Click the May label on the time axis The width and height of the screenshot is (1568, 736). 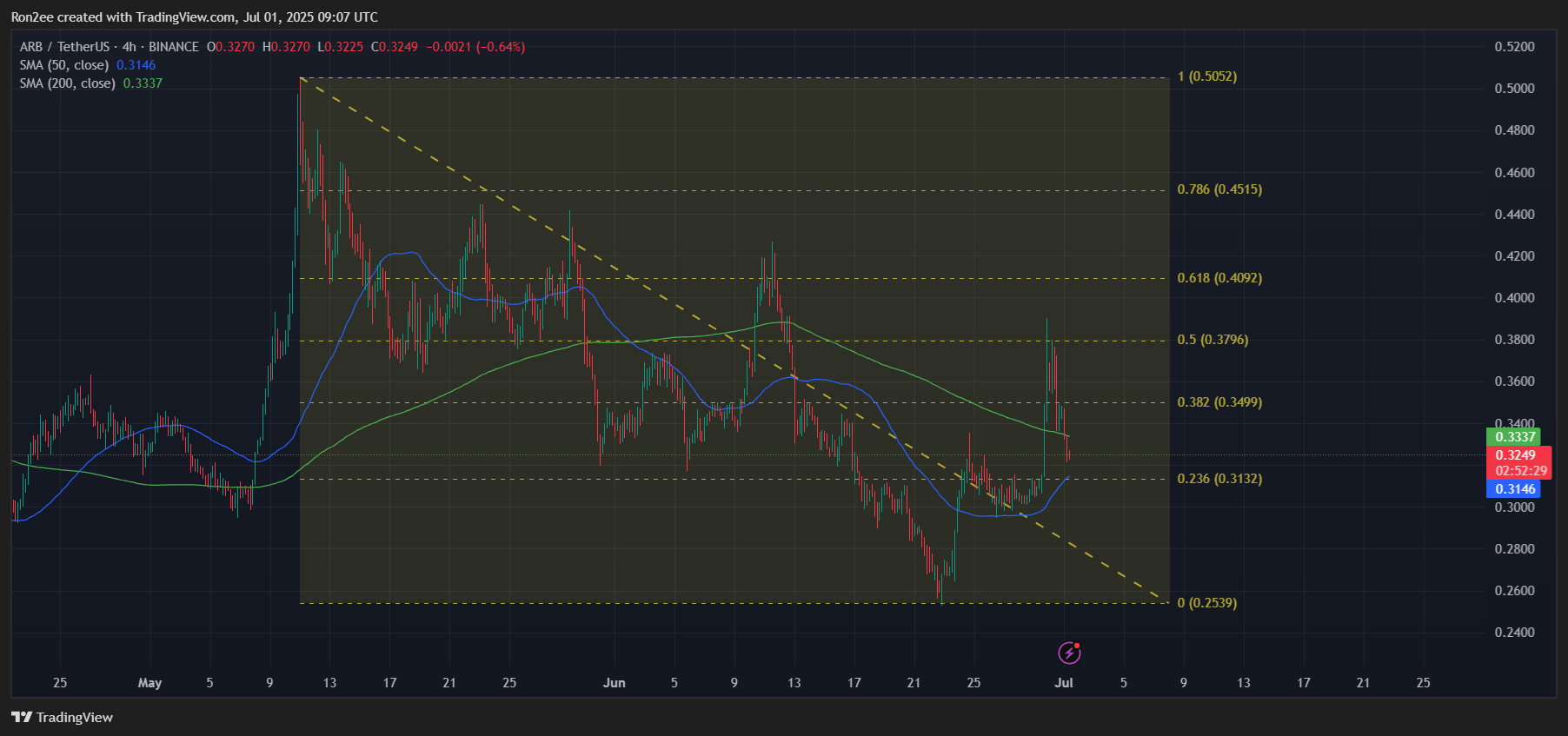149,683
